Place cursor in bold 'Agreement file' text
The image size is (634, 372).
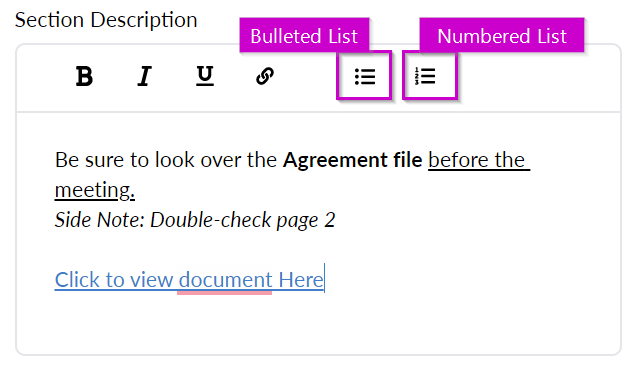[x=352, y=160]
